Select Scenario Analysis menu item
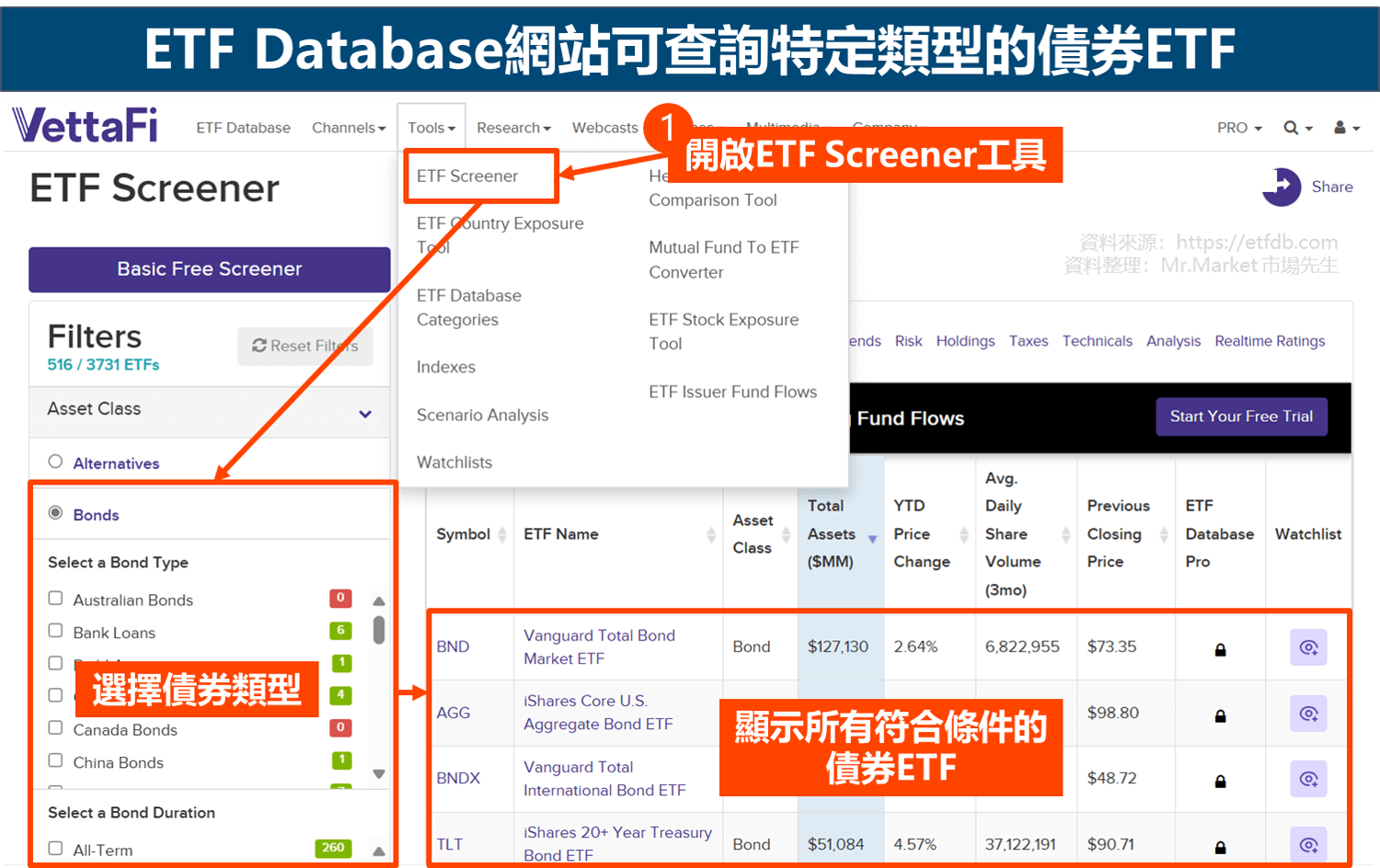The image size is (1380, 868). (x=482, y=415)
